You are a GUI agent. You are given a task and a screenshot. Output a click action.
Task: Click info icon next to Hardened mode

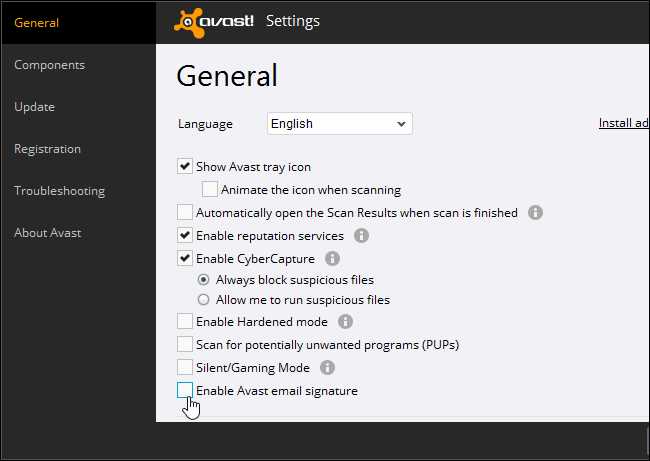click(x=345, y=321)
